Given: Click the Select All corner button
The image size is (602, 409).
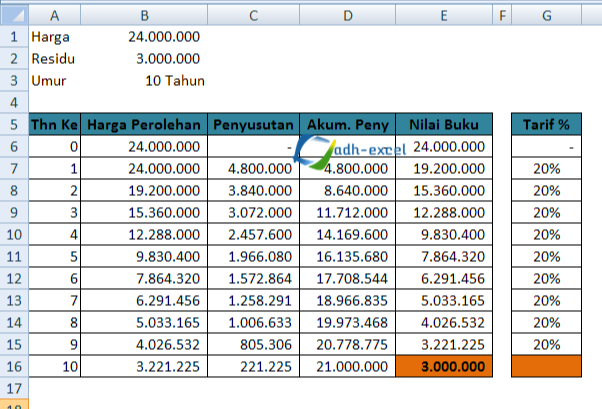Looking at the screenshot, I should [x=14, y=15].
